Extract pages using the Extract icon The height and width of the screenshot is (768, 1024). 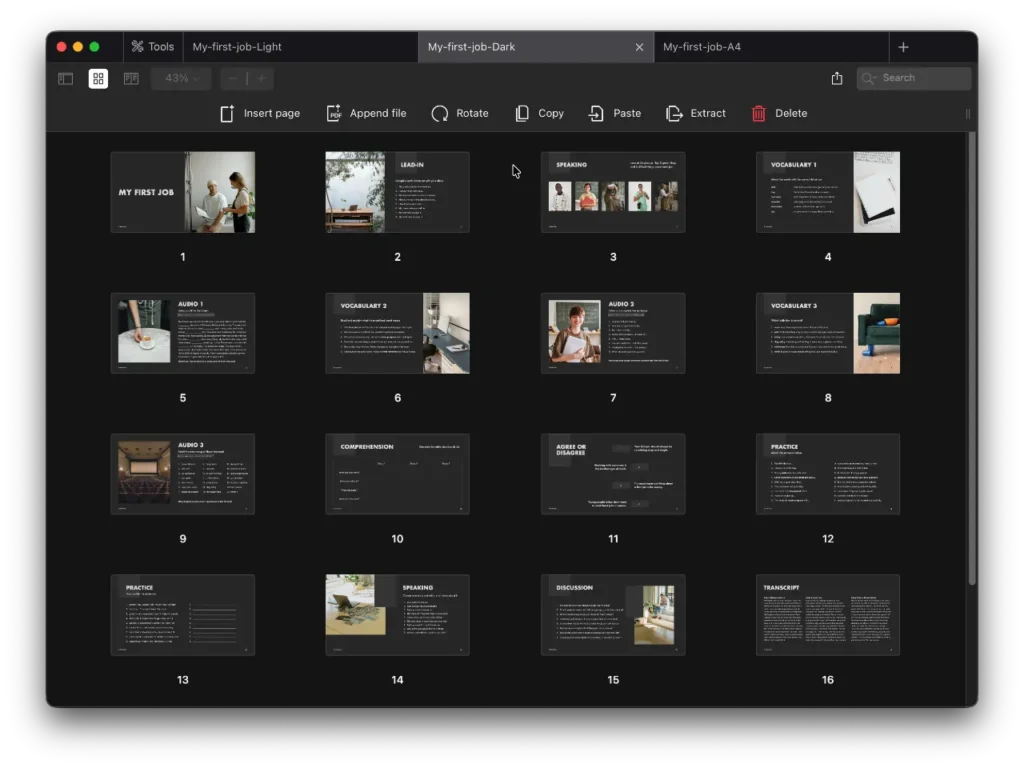(x=675, y=113)
